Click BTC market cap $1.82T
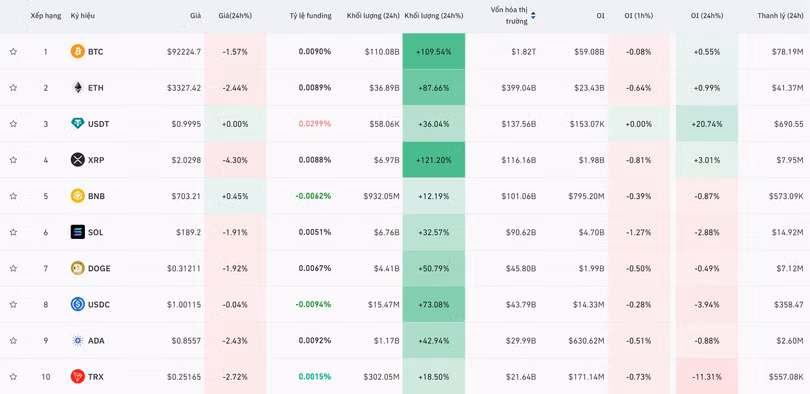Viewport: 810px width, 394px height. pyautogui.click(x=524, y=52)
